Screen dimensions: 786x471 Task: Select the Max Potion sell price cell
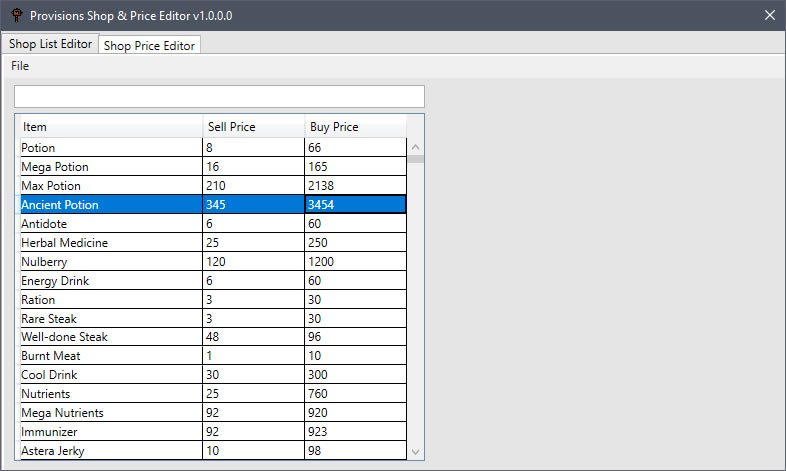tap(253, 186)
